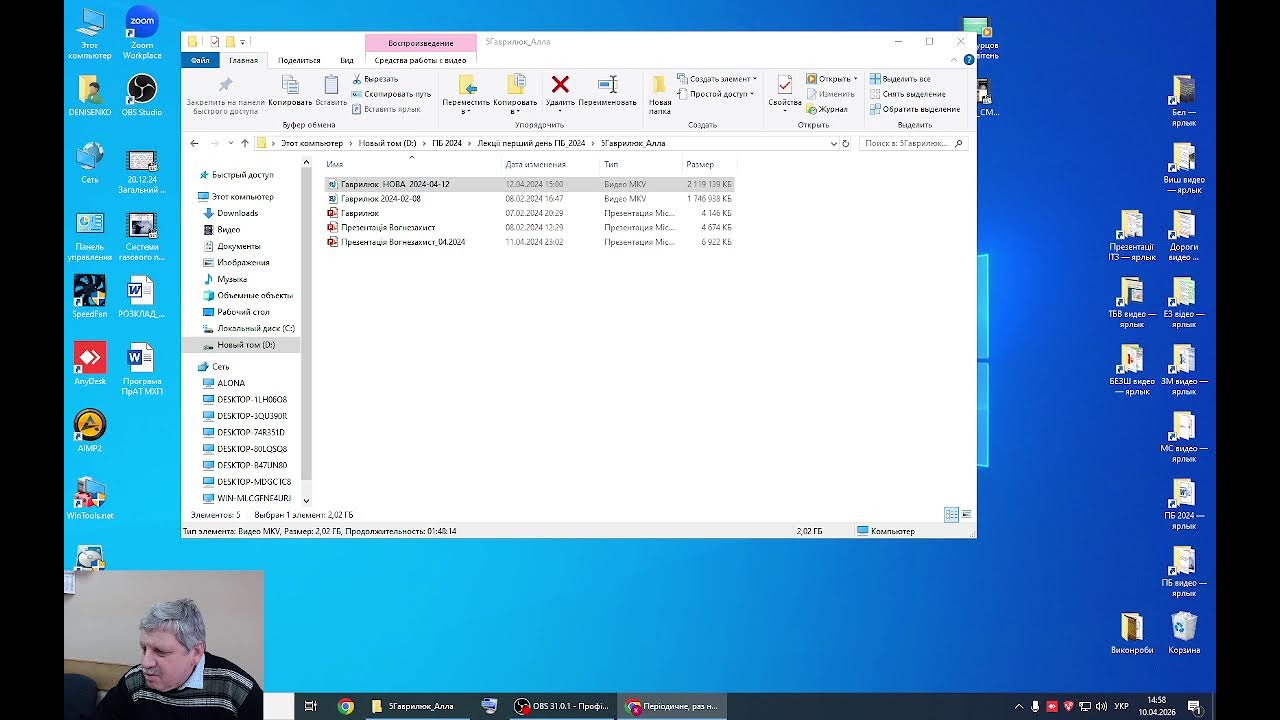Viewport: 1280px width, 720px height.
Task: Click the Воспроизведение contextual tab header
Action: click(420, 43)
